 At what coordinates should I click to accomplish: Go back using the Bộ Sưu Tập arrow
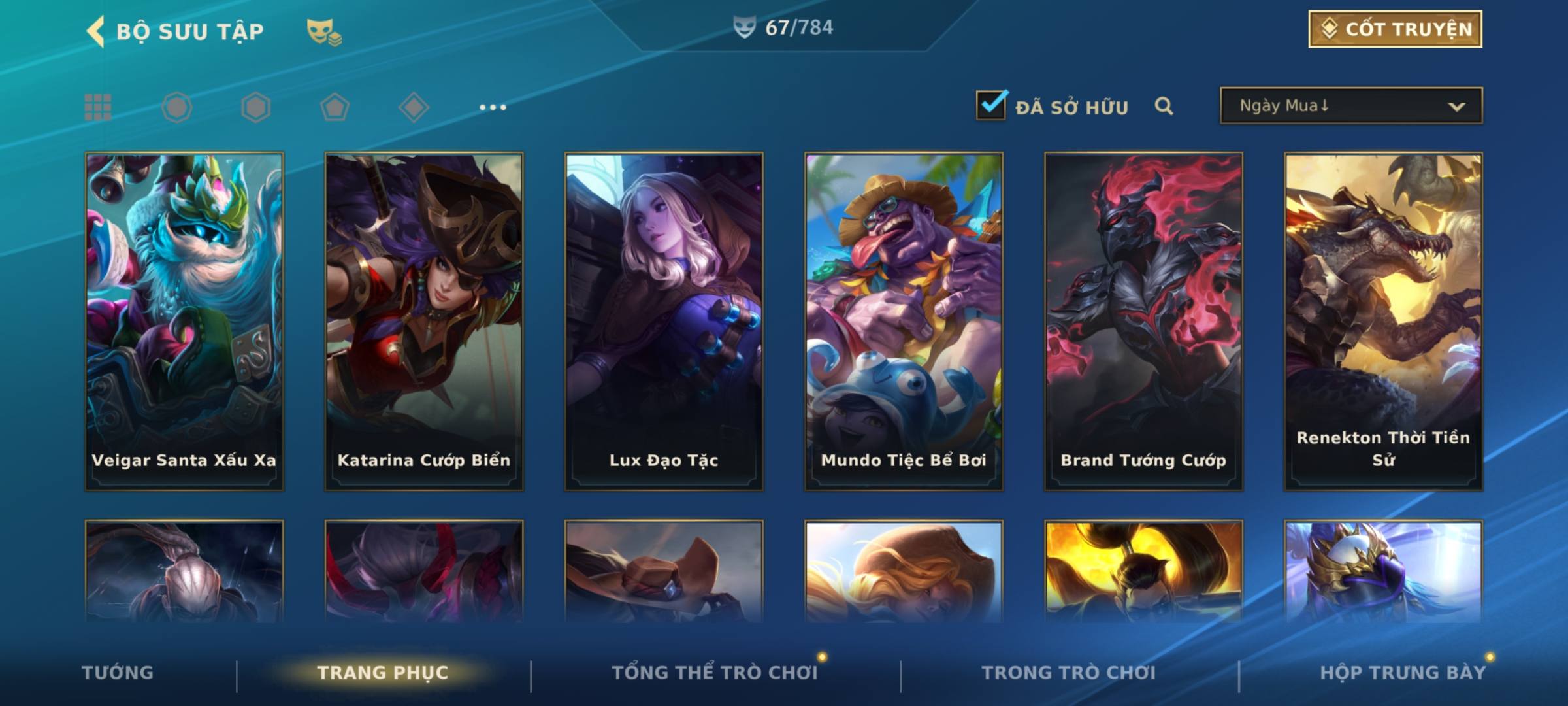[x=95, y=31]
